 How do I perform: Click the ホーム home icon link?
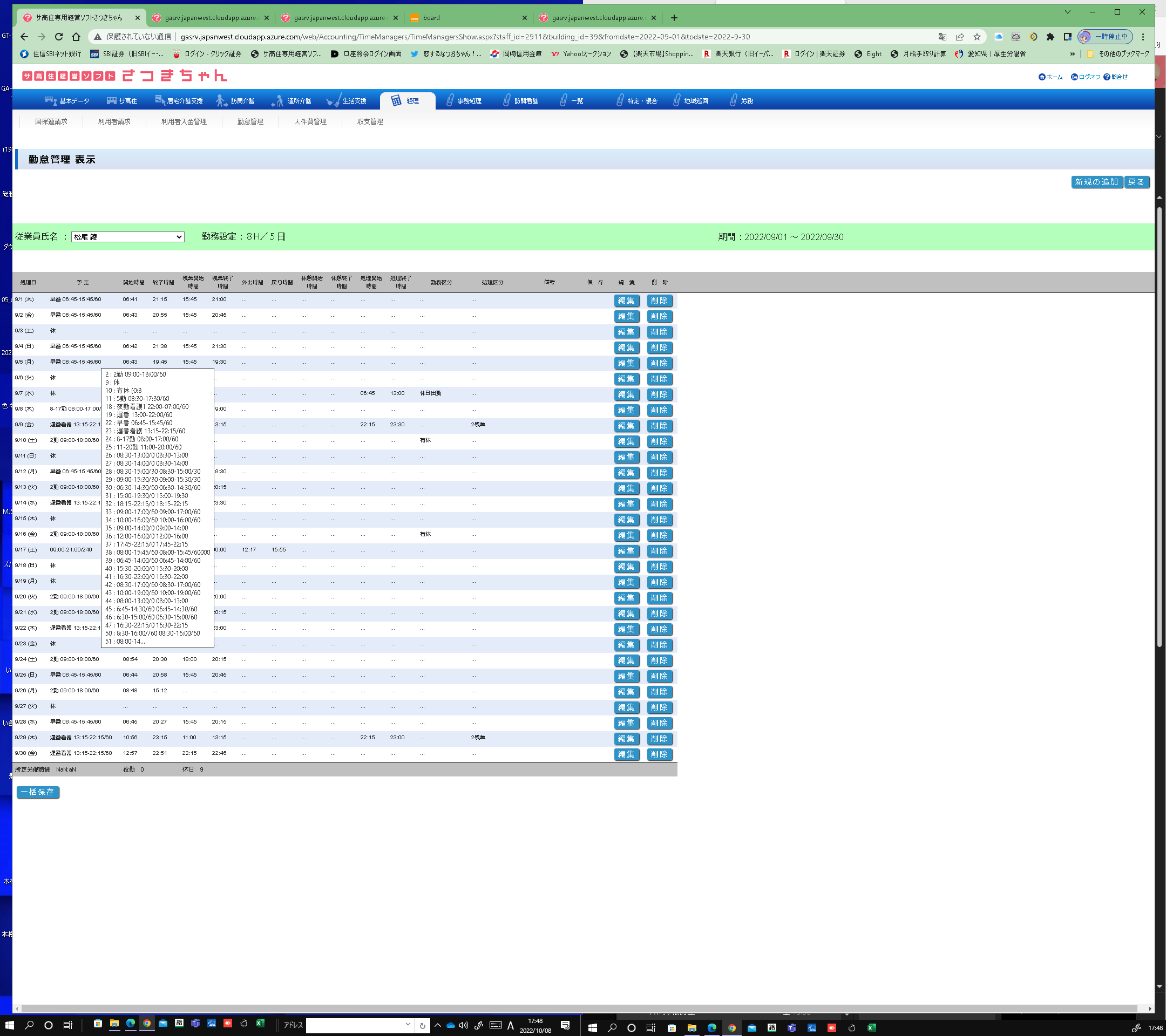[1050, 77]
